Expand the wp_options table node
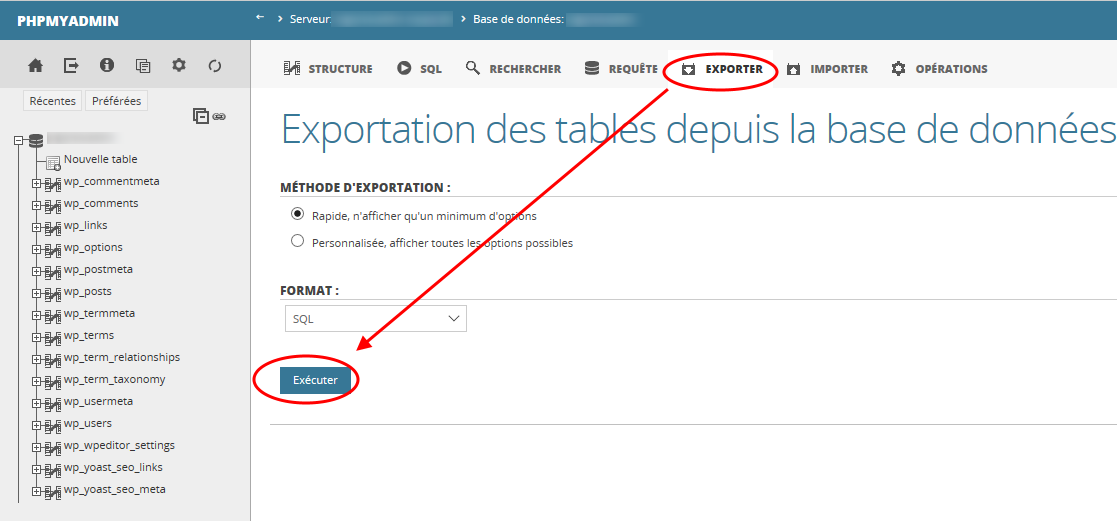Image resolution: width=1117 pixels, height=521 pixels. [x=36, y=251]
